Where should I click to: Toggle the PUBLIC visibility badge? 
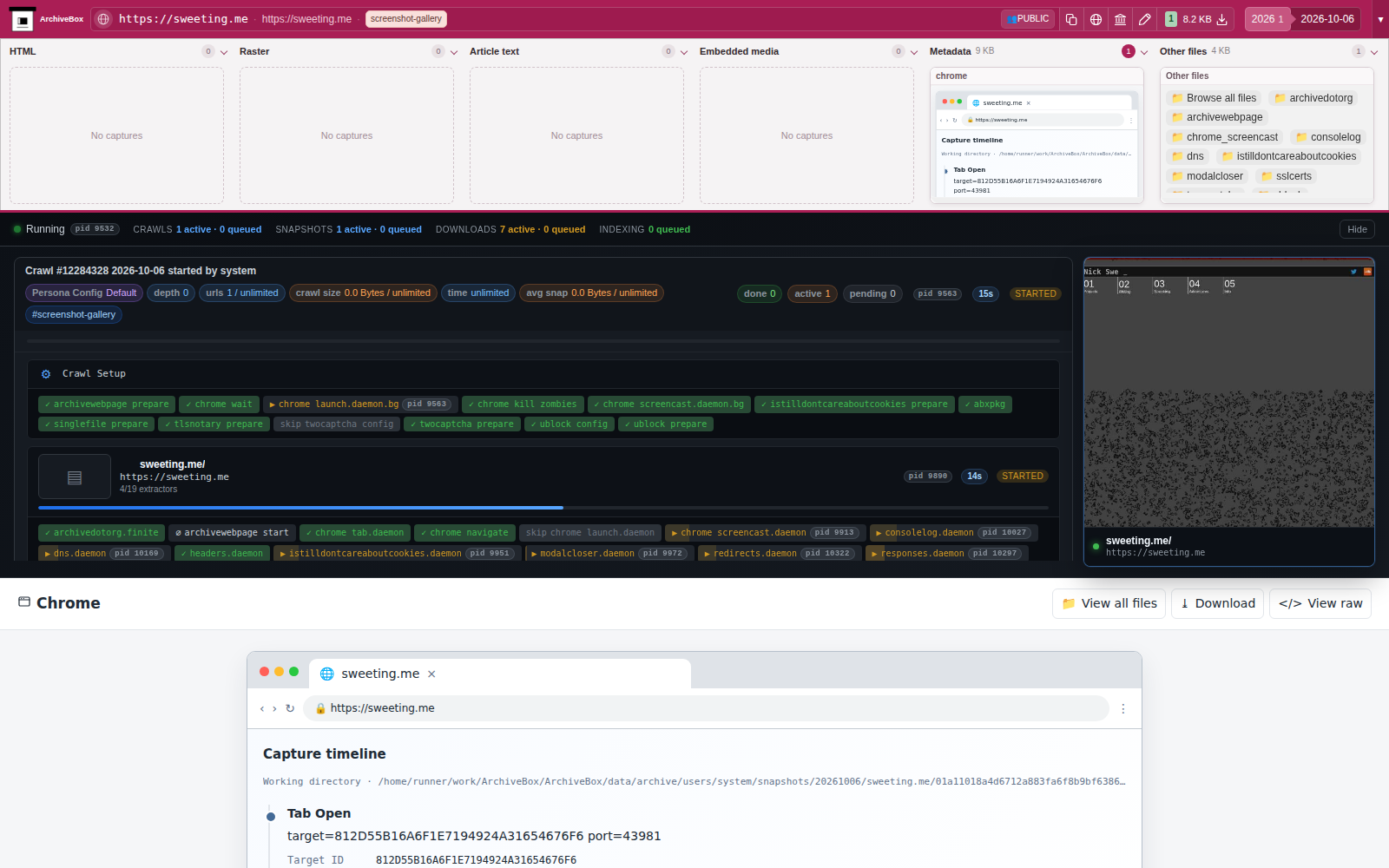1028,19
